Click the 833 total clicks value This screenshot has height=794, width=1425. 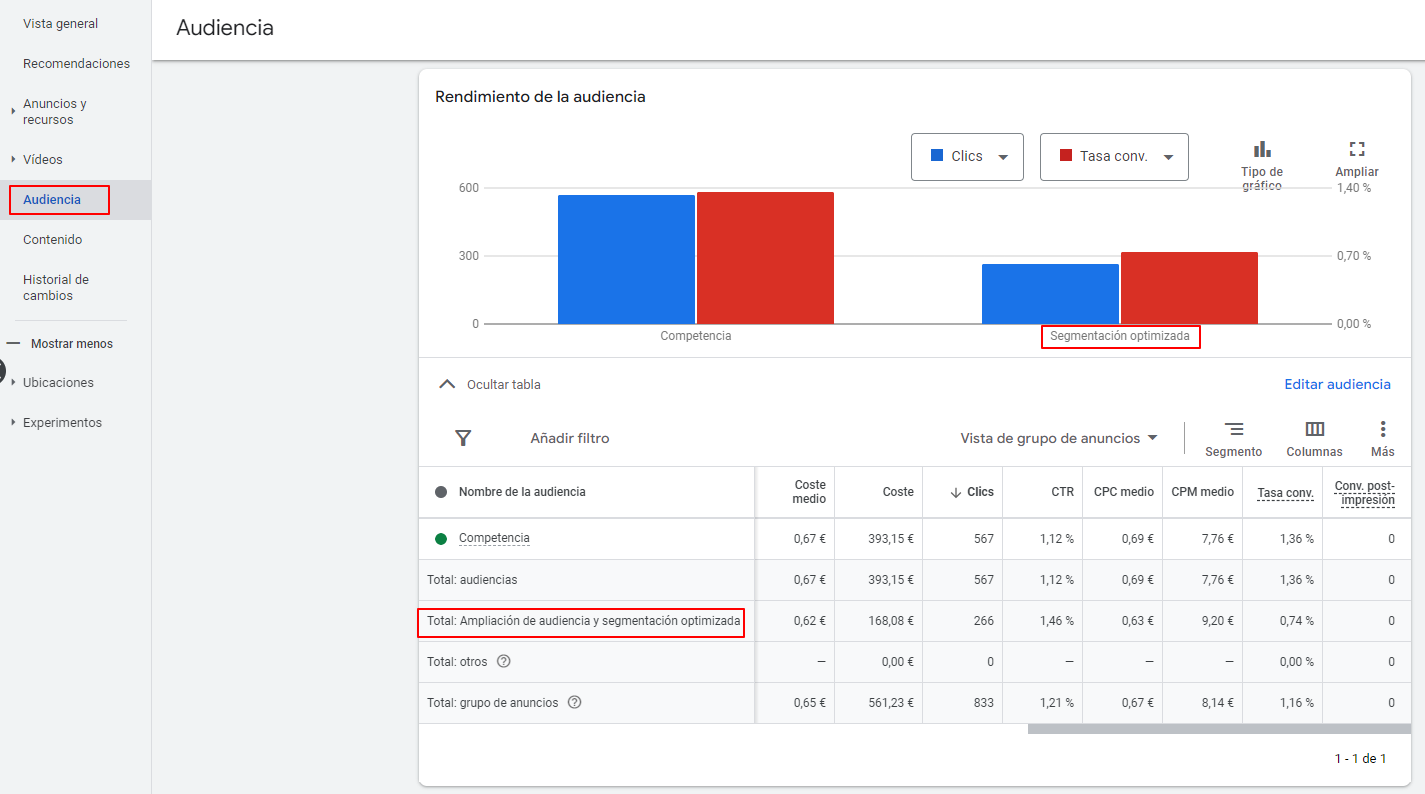pyautogui.click(x=984, y=703)
